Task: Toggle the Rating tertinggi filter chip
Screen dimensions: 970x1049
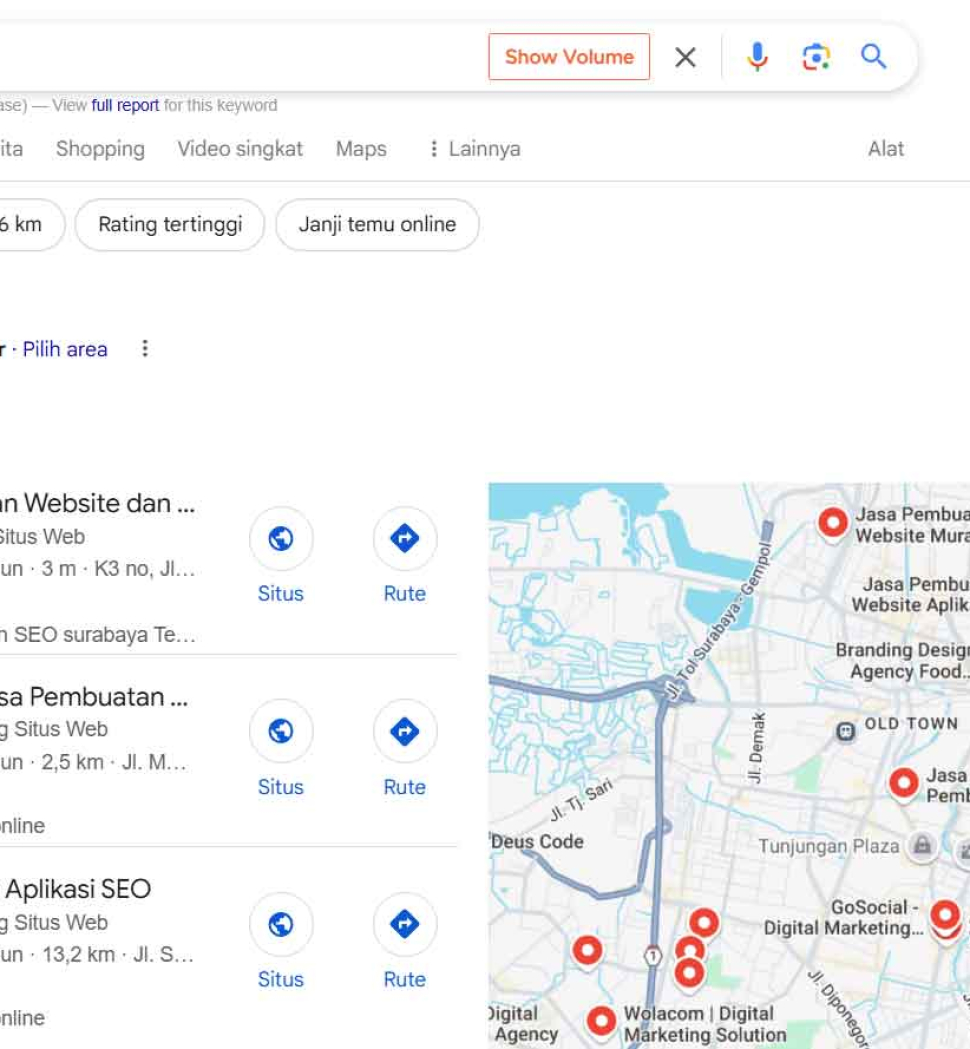Action: click(169, 224)
